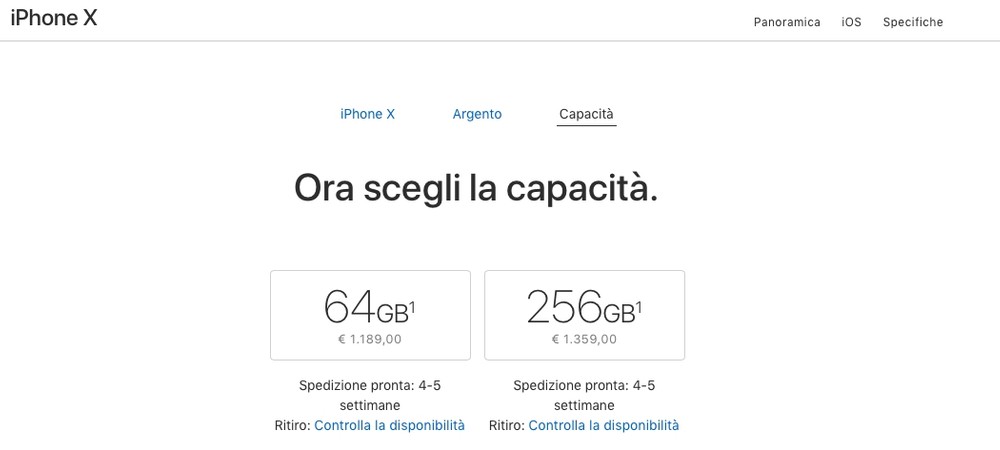
Task: Click the Ritiro label under 256GB
Action: [x=506, y=425]
